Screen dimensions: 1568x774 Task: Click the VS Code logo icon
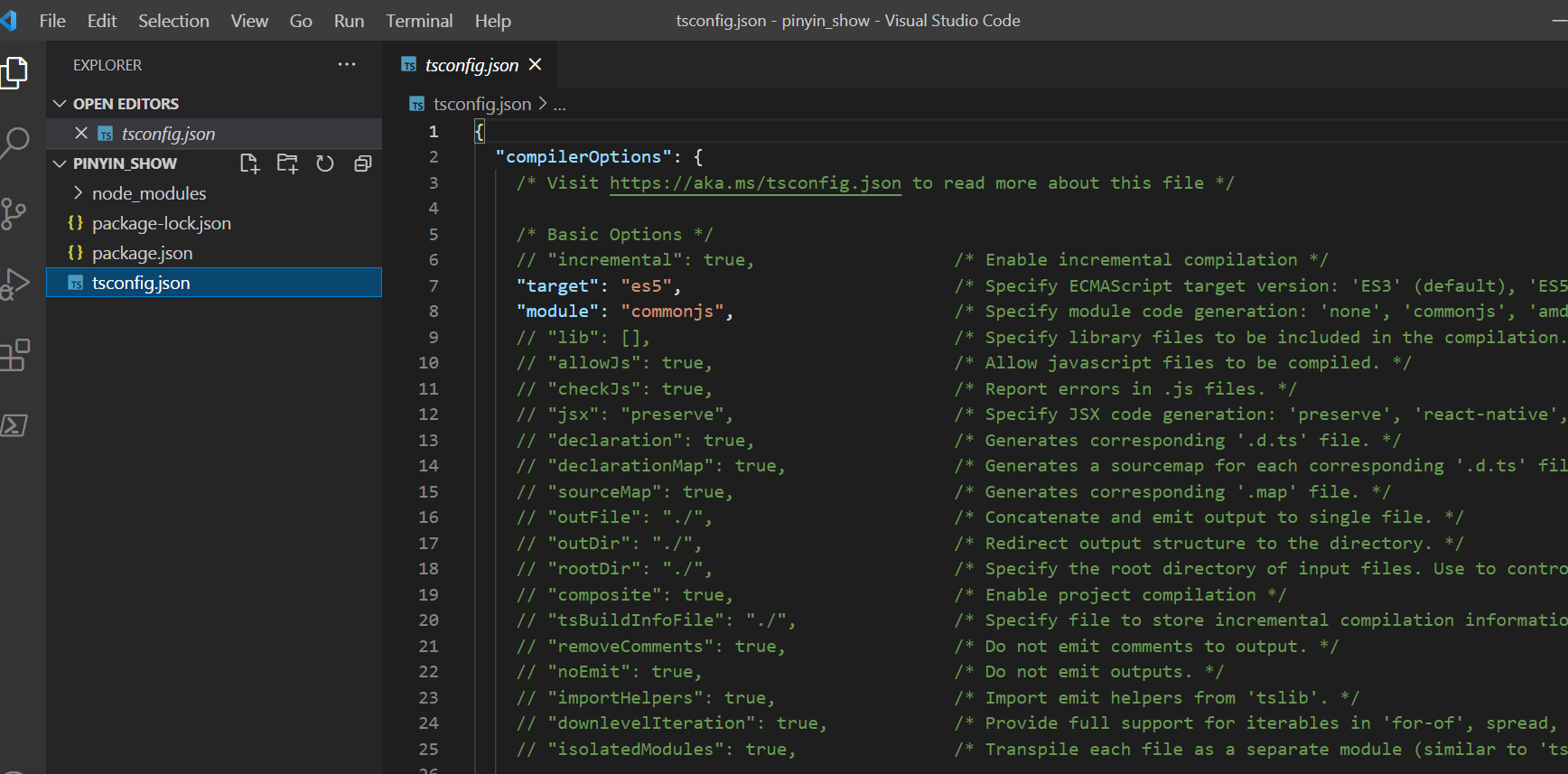[9, 20]
